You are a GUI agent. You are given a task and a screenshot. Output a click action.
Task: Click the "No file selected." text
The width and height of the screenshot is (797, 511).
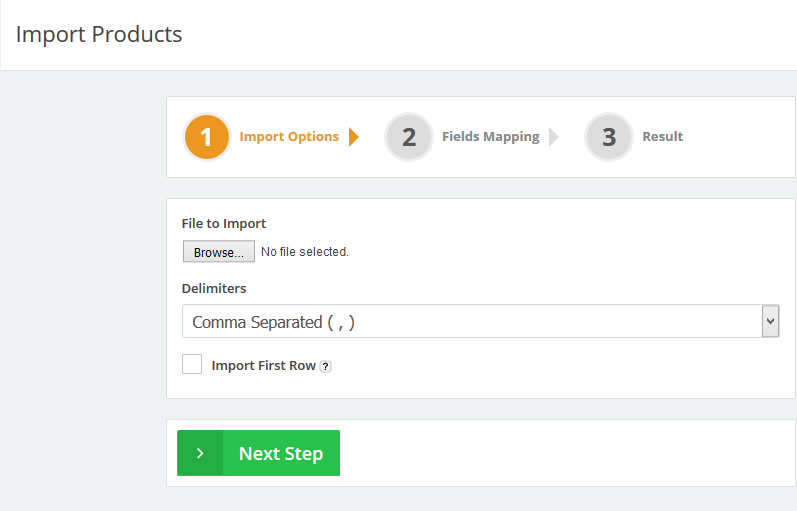pos(304,252)
